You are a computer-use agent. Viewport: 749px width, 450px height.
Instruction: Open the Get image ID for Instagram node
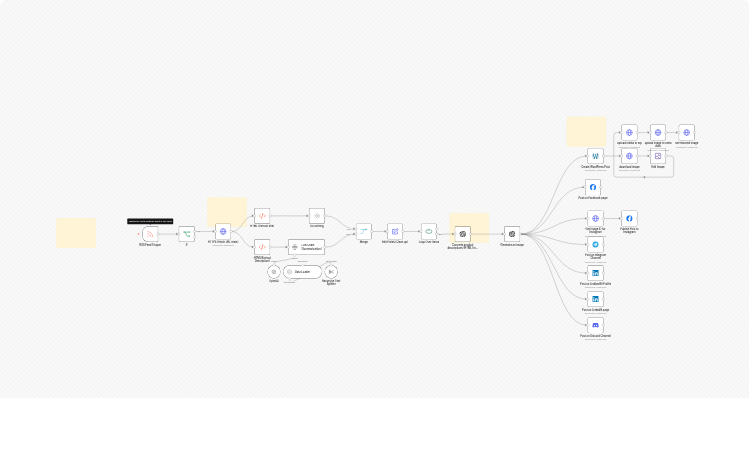point(595,218)
